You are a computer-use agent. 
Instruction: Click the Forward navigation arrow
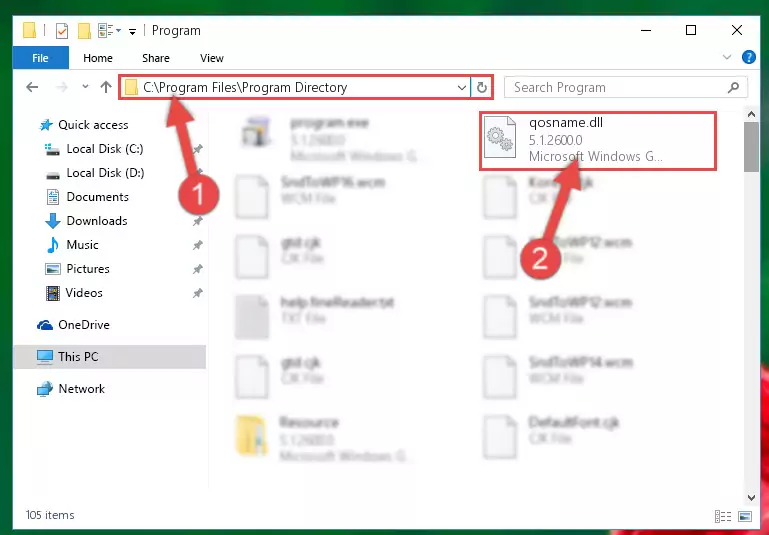pos(61,87)
